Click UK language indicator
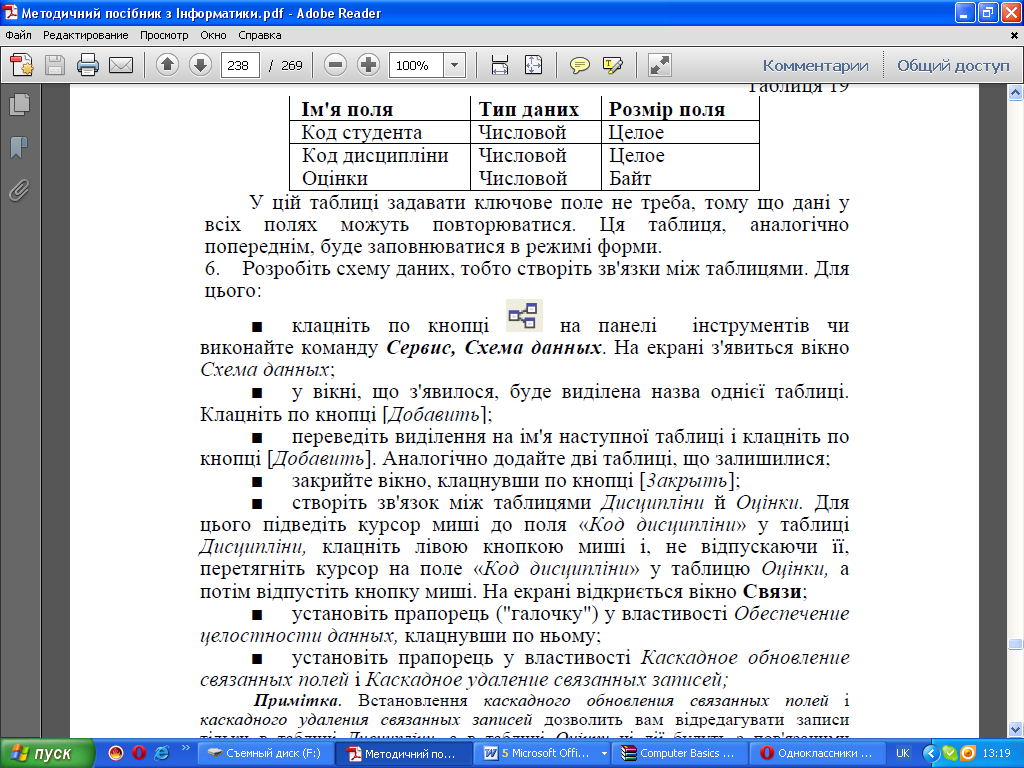Image resolution: width=1024 pixels, height=768 pixels. tap(903, 754)
